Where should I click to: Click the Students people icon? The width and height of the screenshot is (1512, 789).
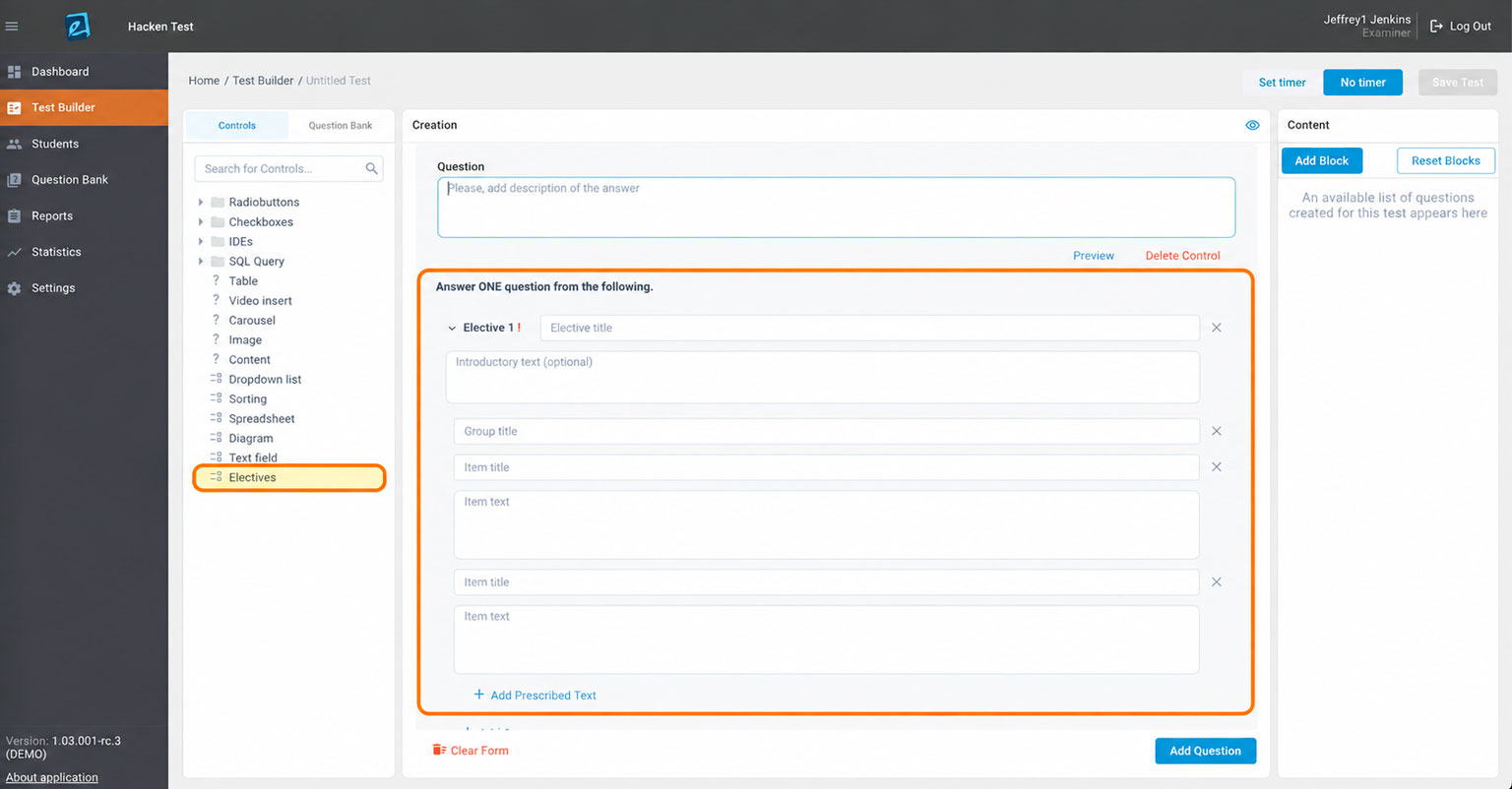click(14, 144)
